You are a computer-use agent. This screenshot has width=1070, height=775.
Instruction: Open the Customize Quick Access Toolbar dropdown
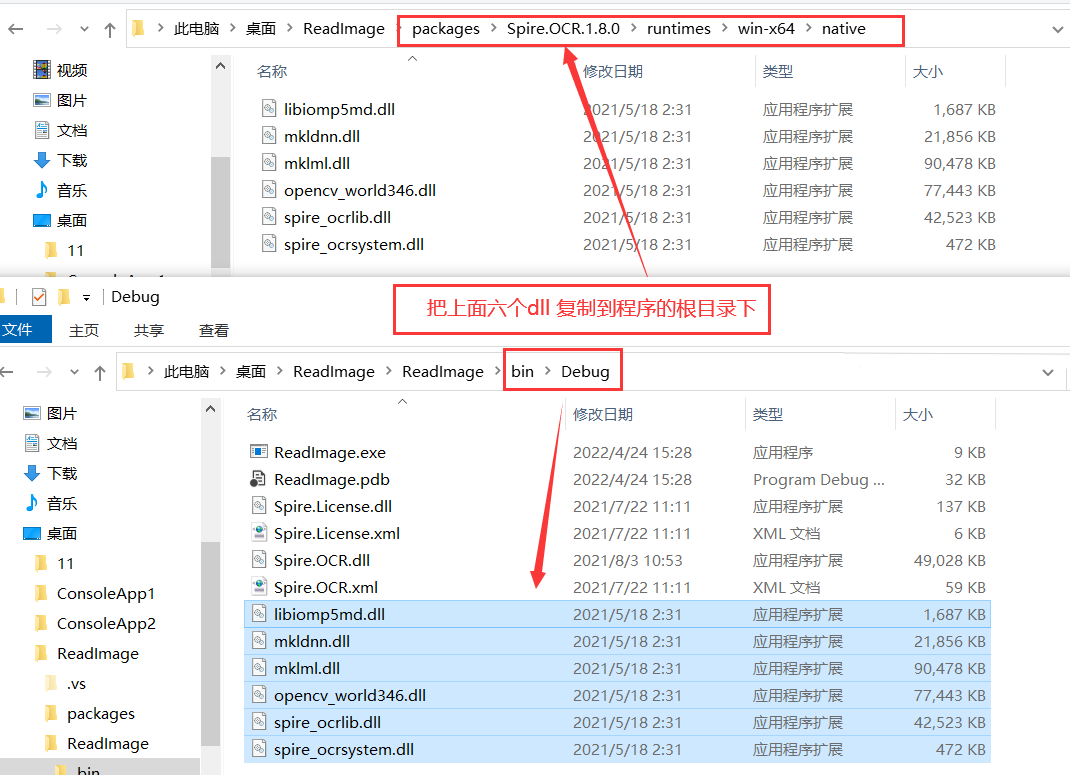87,298
